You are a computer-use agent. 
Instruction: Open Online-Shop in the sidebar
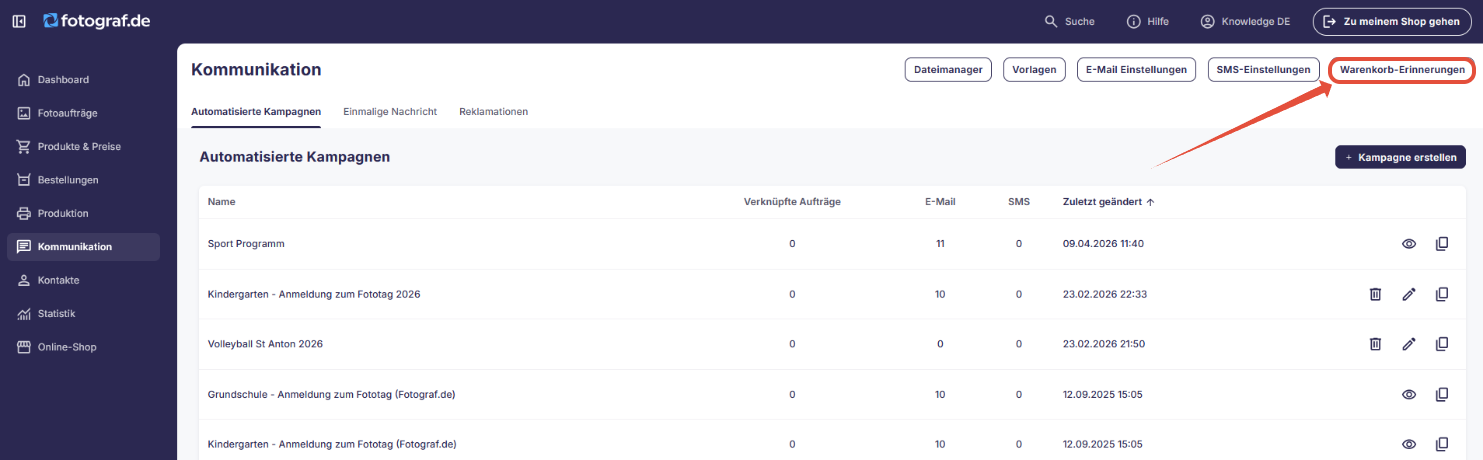(83, 347)
